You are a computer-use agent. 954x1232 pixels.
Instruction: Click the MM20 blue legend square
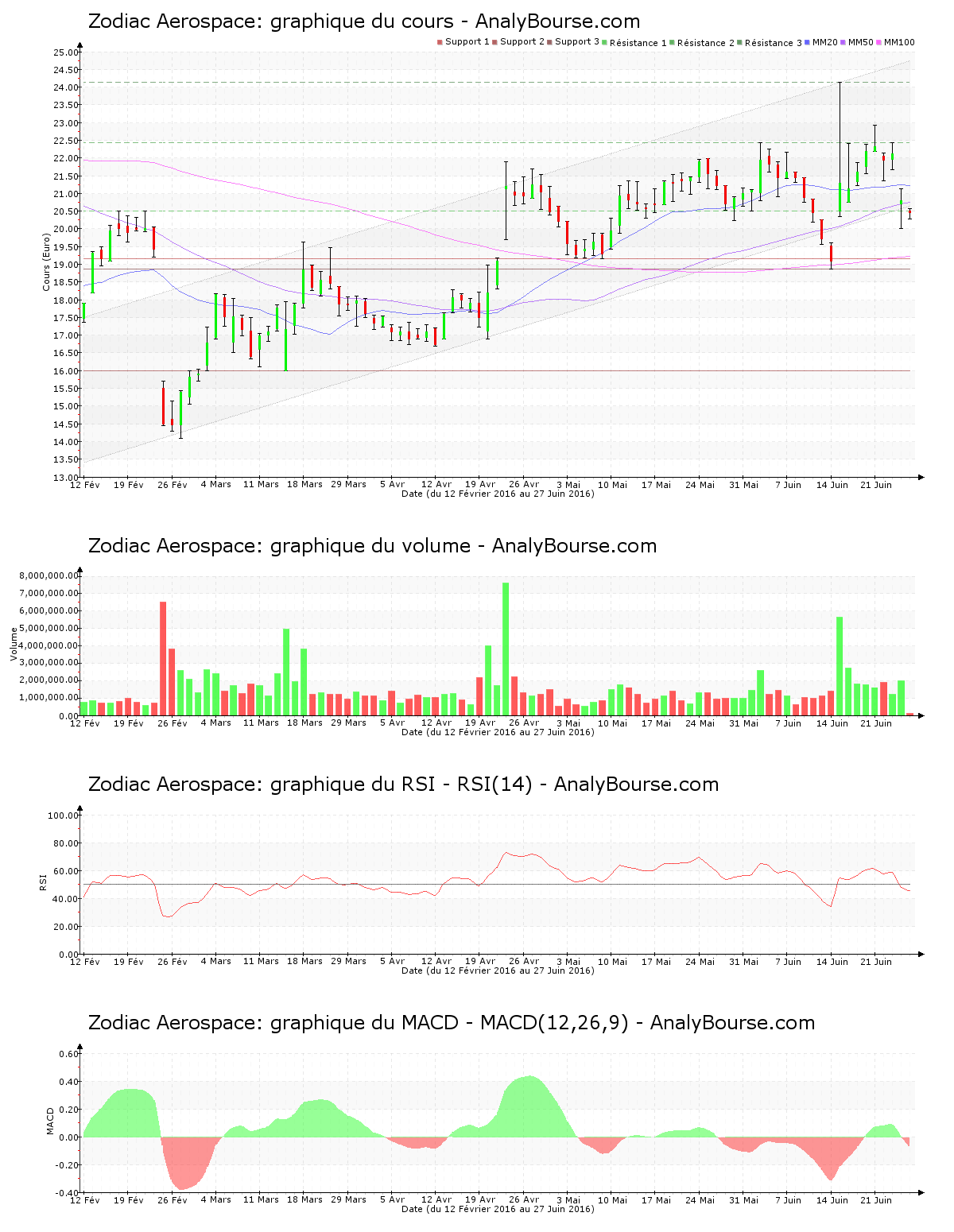808,42
